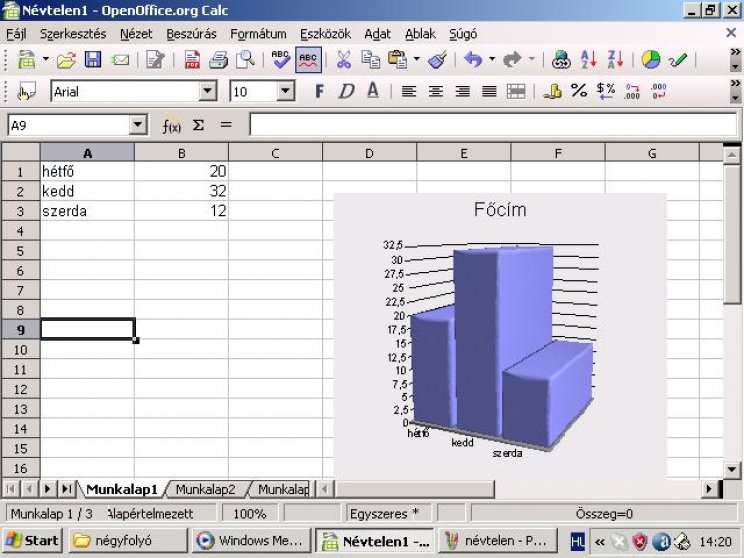Undo the last action
This screenshot has width=744, height=558.
point(473,60)
